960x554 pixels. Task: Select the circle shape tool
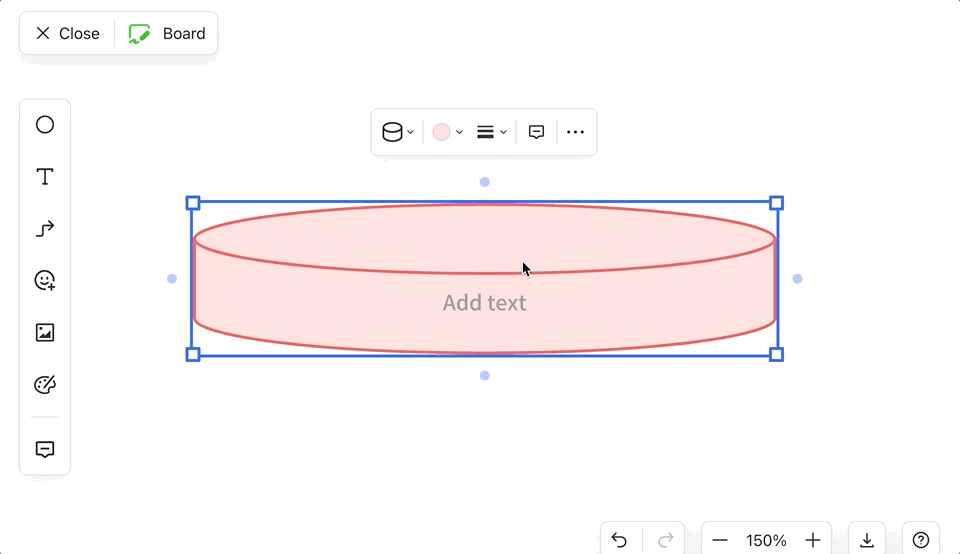45,125
